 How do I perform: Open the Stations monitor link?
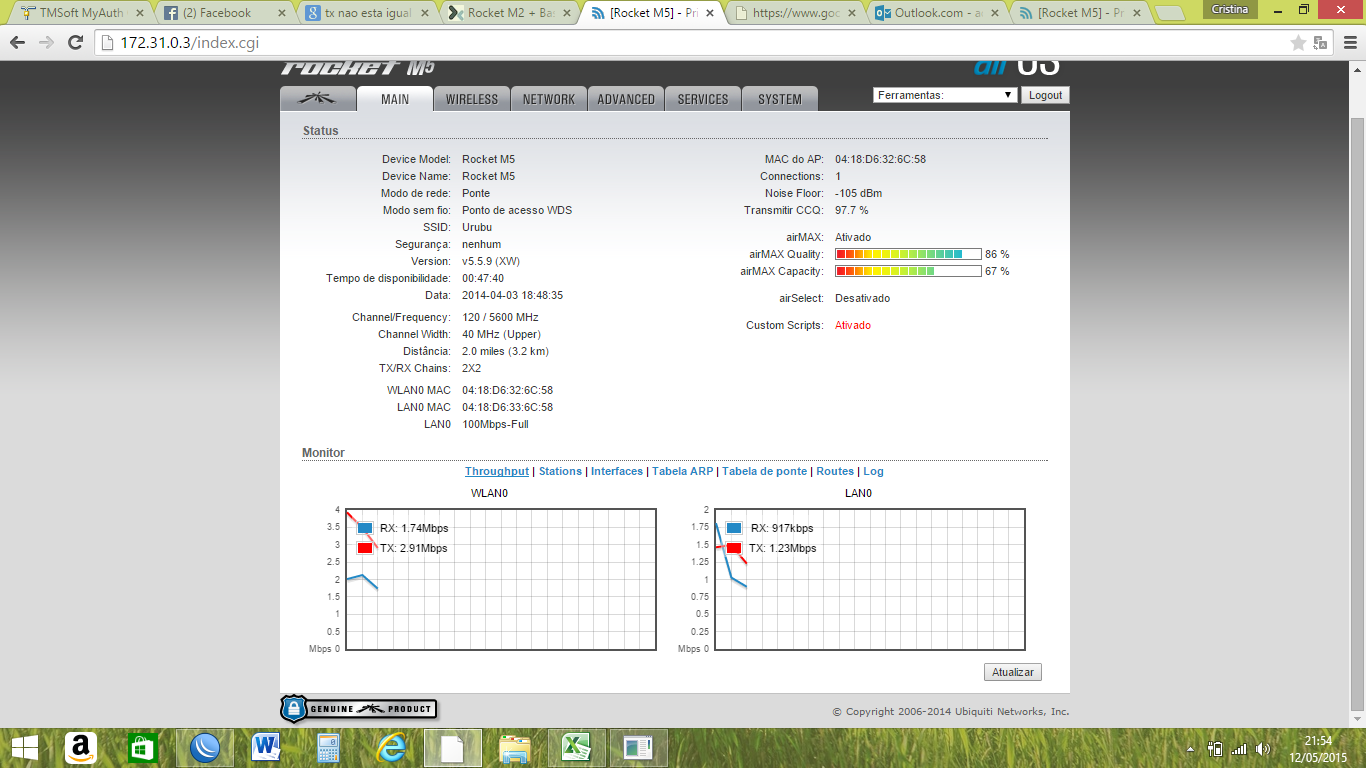pos(560,471)
